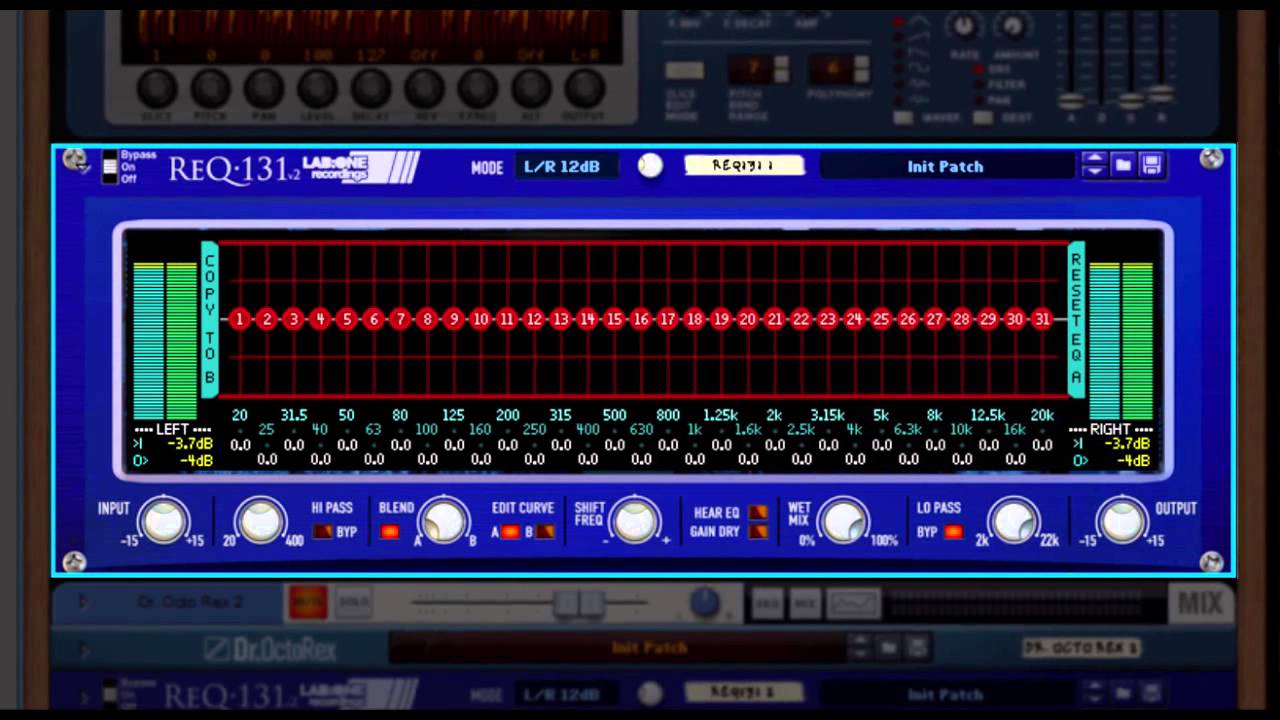The image size is (1280, 720).
Task: Save patch with REQ-131 floppy disk icon
Action: click(x=1151, y=165)
